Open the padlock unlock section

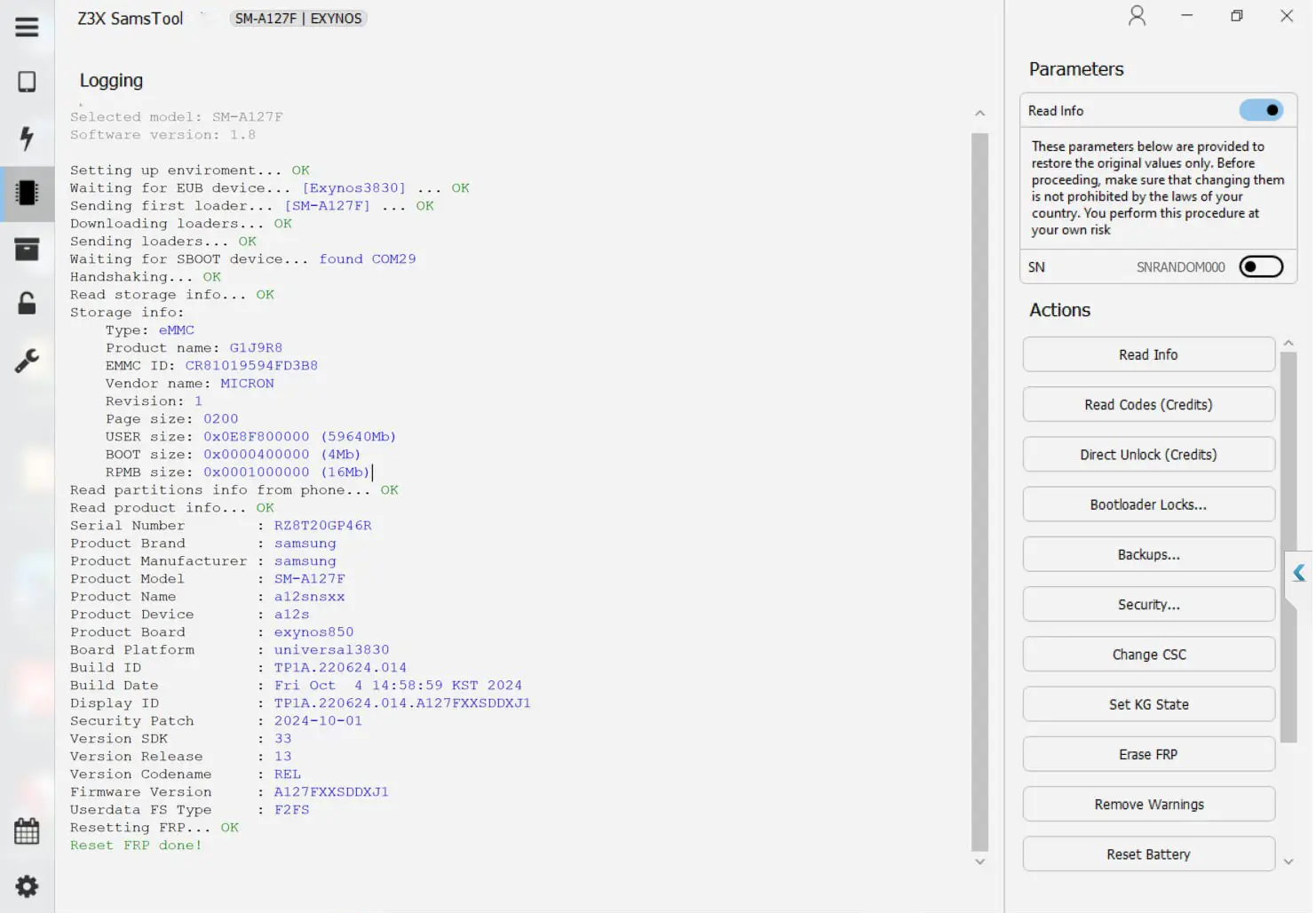click(x=27, y=304)
